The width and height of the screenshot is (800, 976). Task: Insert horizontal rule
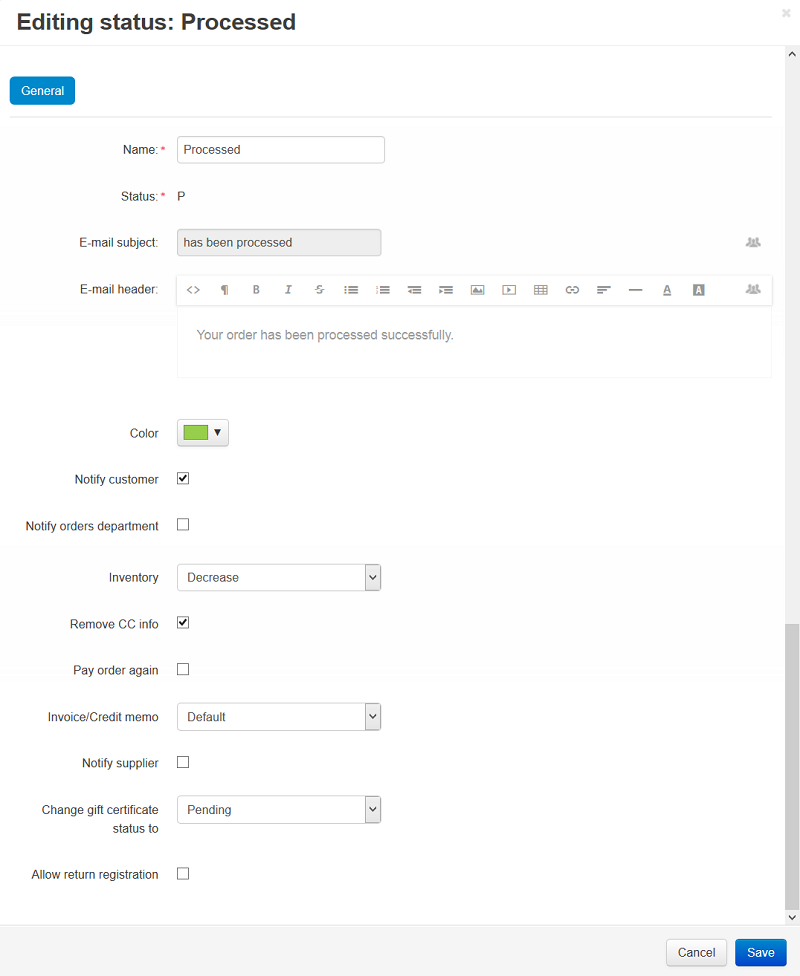pos(636,290)
